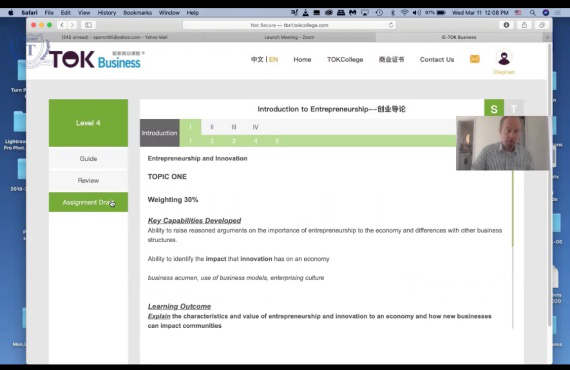Reload the page using the refresh icon

(x=391, y=25)
